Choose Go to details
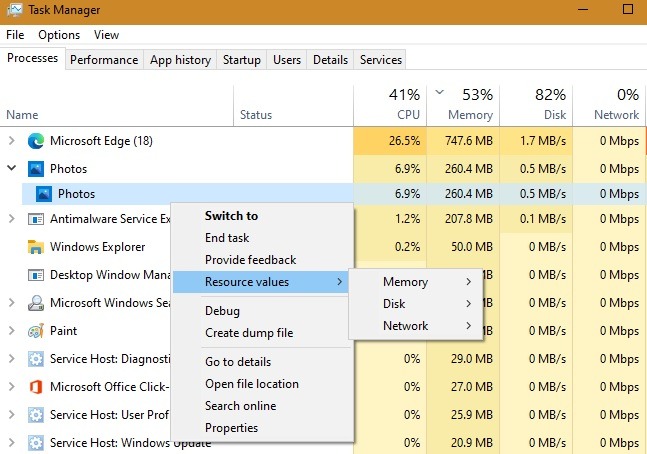 pos(262,362)
